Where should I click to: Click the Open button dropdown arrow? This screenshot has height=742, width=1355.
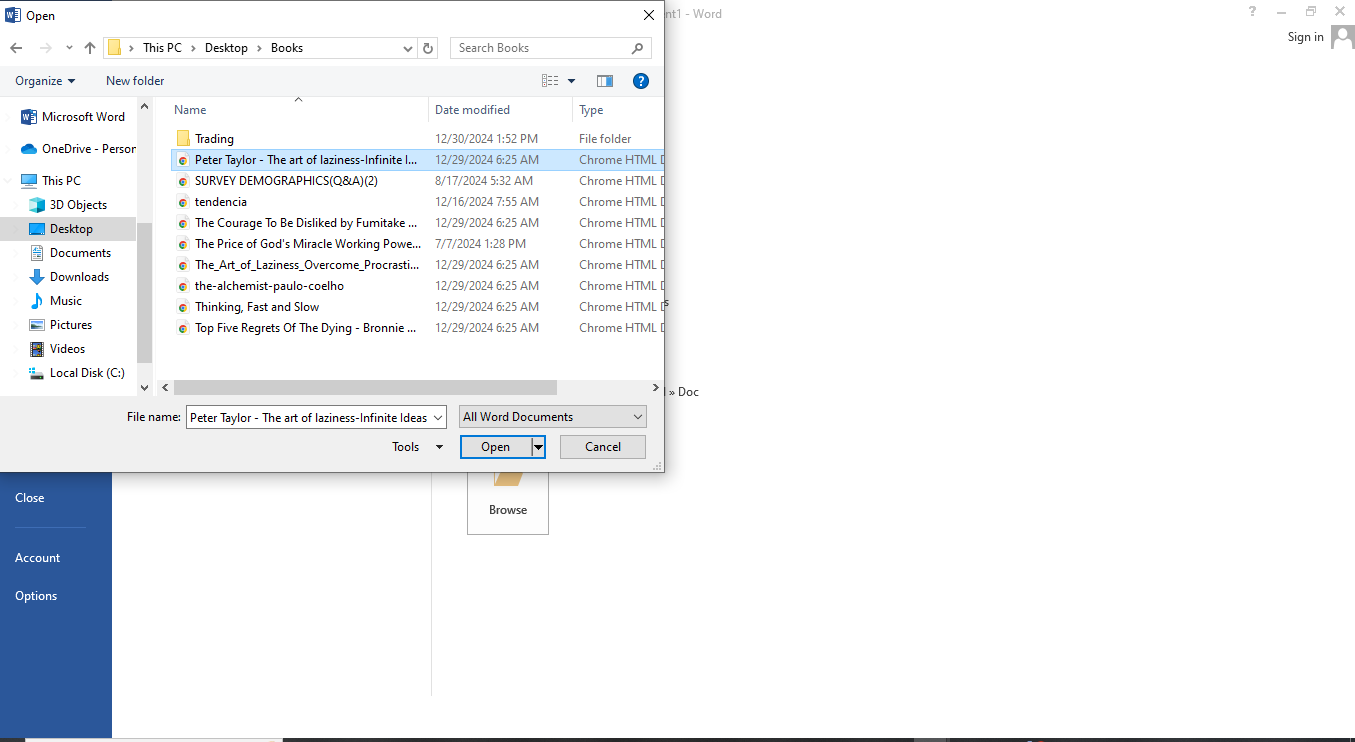(539, 447)
